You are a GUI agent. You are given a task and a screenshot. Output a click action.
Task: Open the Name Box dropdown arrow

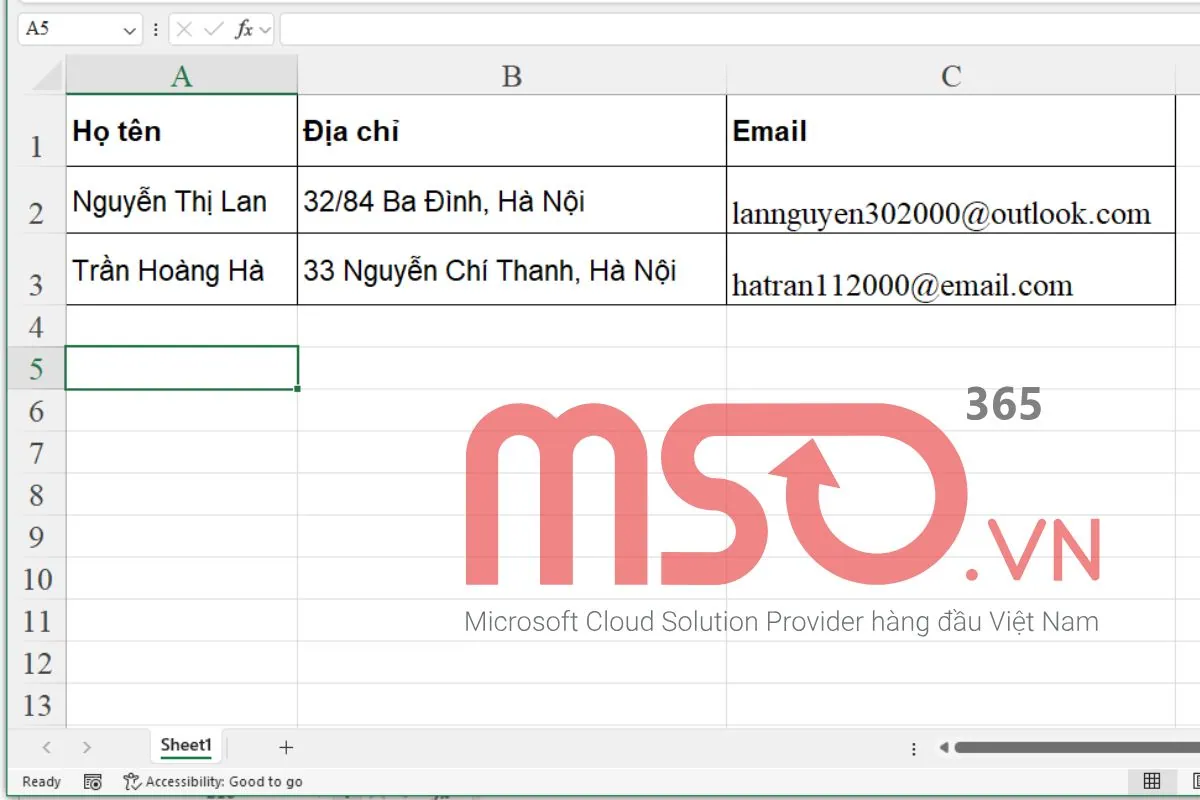(128, 29)
